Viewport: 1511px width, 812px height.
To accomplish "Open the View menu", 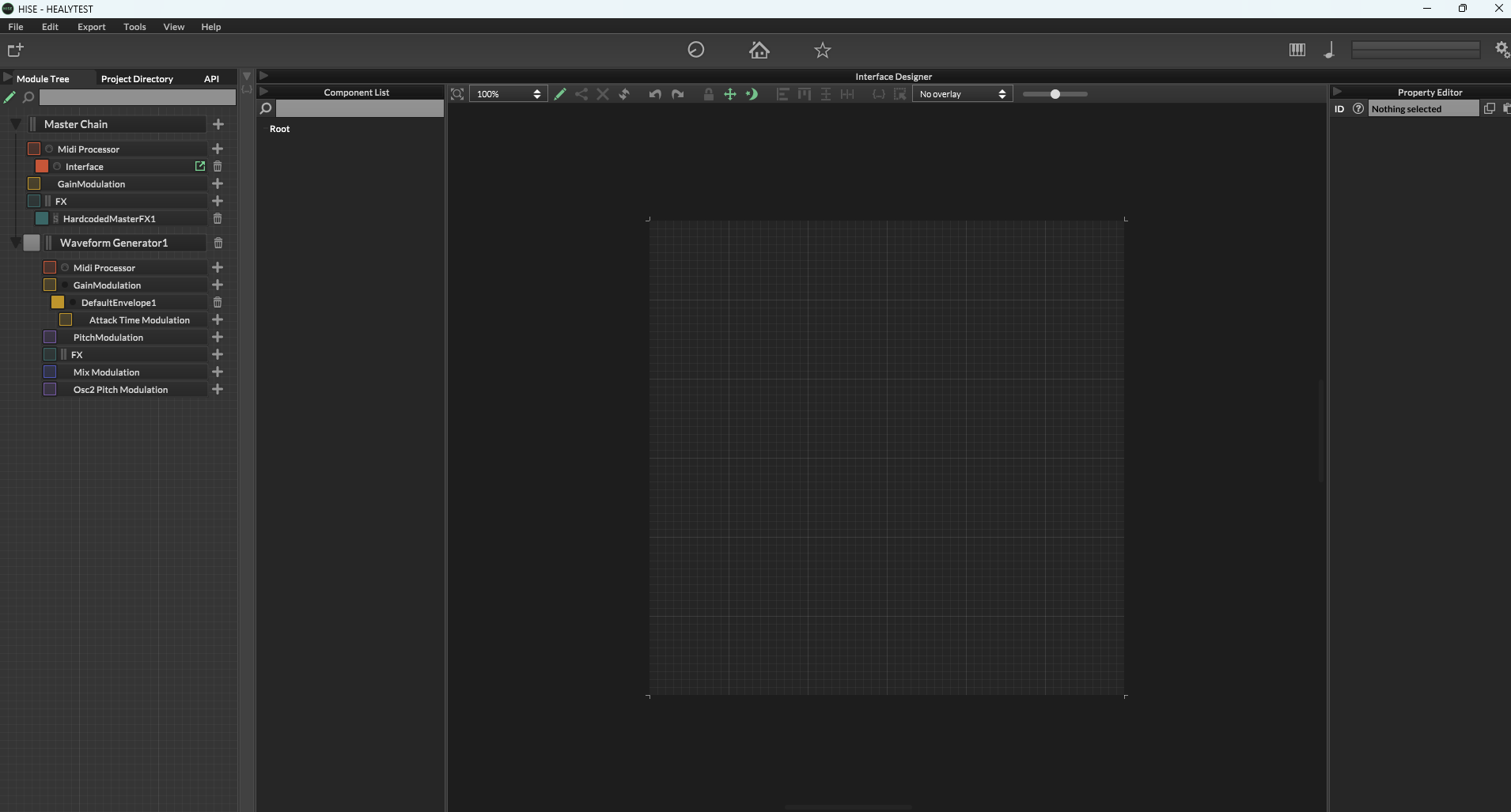I will pos(174,27).
